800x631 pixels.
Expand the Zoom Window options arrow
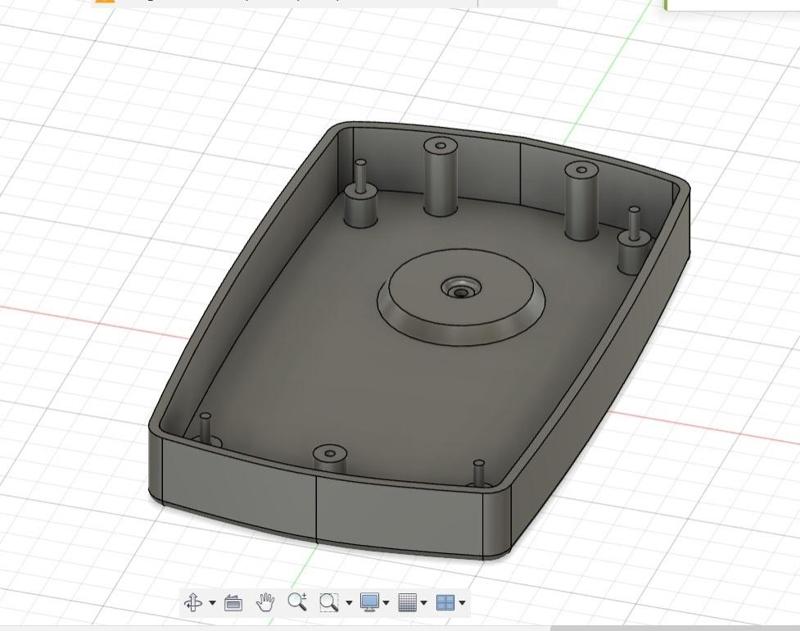(349, 603)
